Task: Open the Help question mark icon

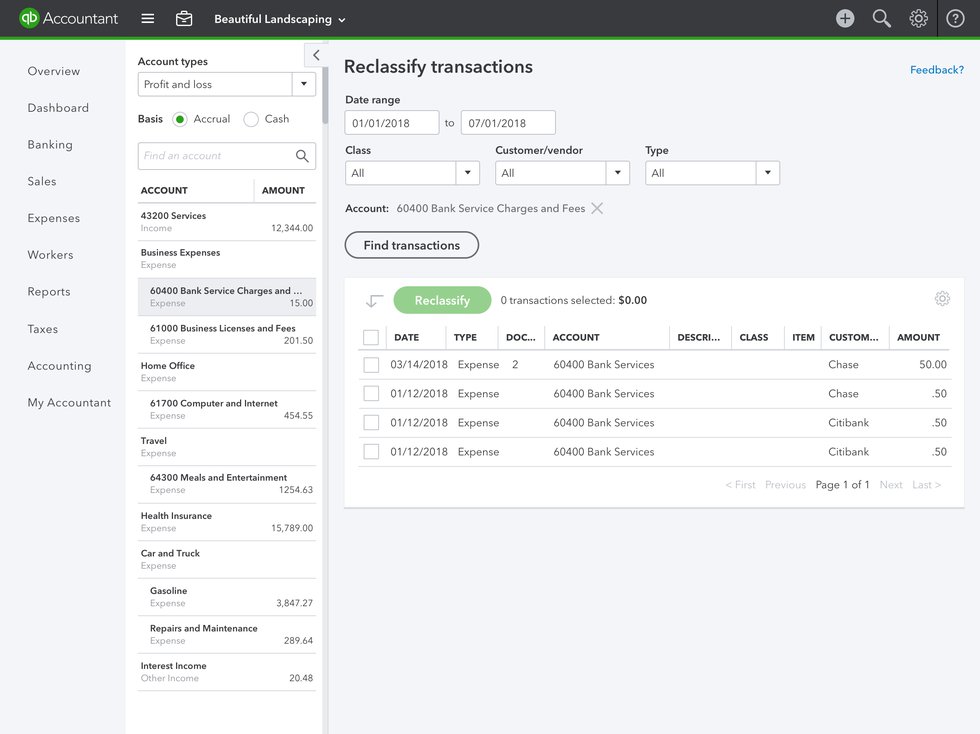Action: (955, 19)
